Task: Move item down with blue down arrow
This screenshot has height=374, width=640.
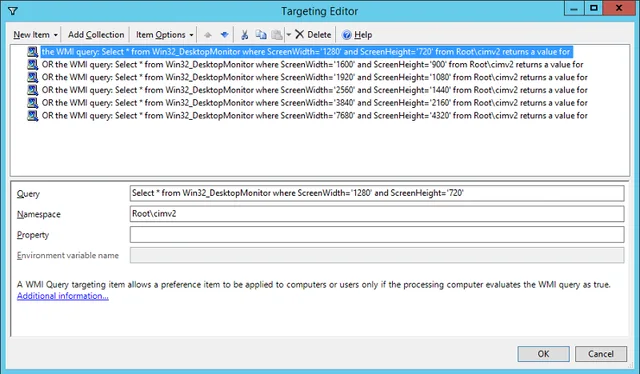Action: [224, 35]
